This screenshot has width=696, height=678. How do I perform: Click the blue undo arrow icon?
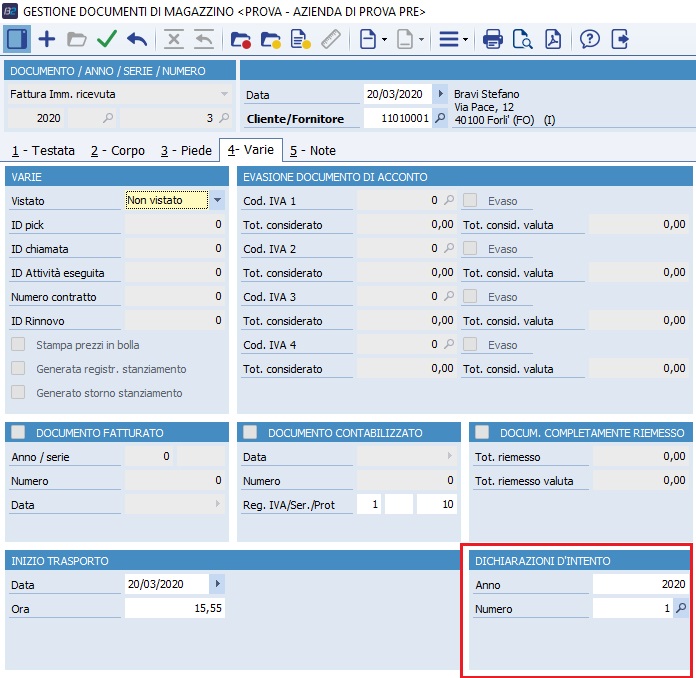point(137,39)
